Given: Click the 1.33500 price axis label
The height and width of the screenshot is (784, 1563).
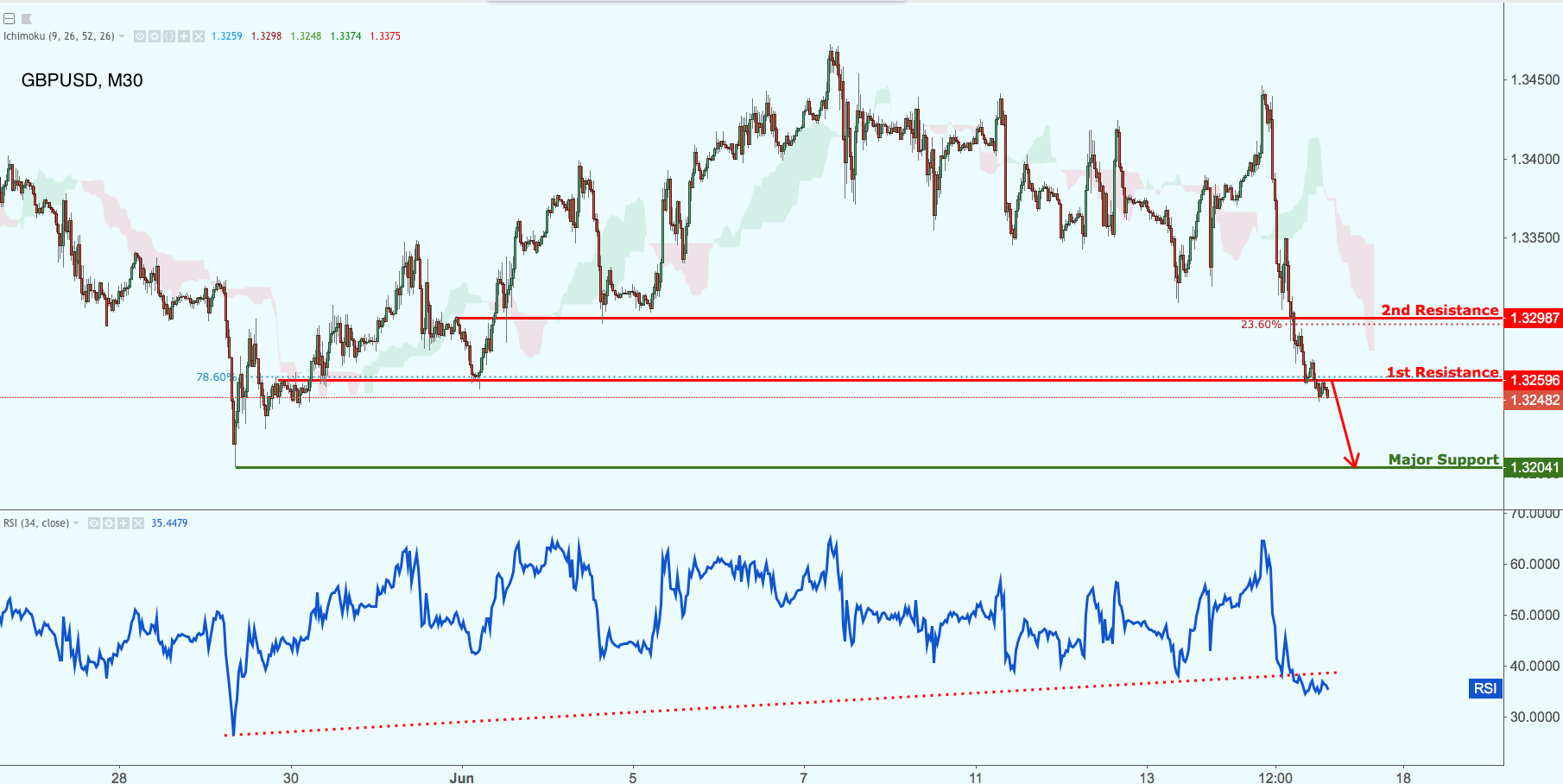Looking at the screenshot, I should 1535,237.
